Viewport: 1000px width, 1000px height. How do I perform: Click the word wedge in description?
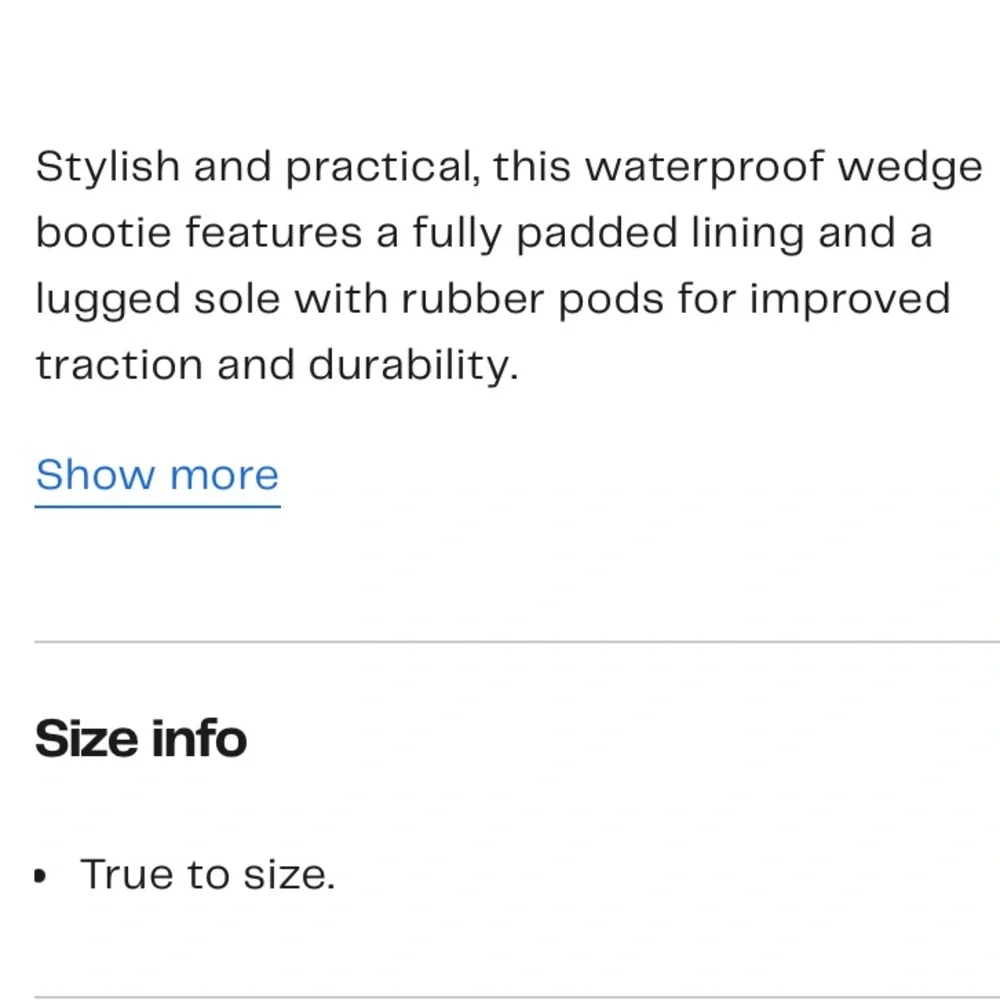(909, 168)
